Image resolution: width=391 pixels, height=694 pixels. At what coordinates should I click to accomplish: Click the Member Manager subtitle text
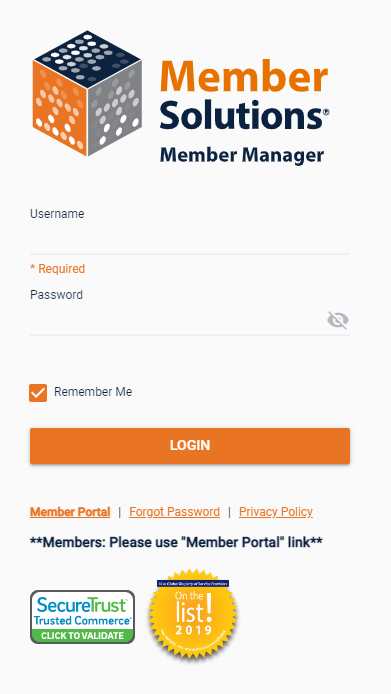click(x=242, y=155)
